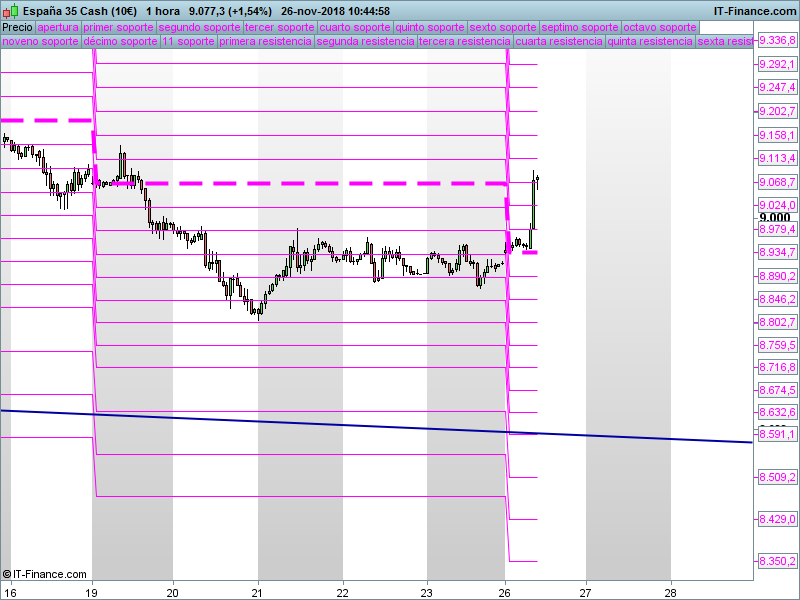Click the 8.674,5 price axis label
Screen dimensions: 800x600
(x=777, y=390)
